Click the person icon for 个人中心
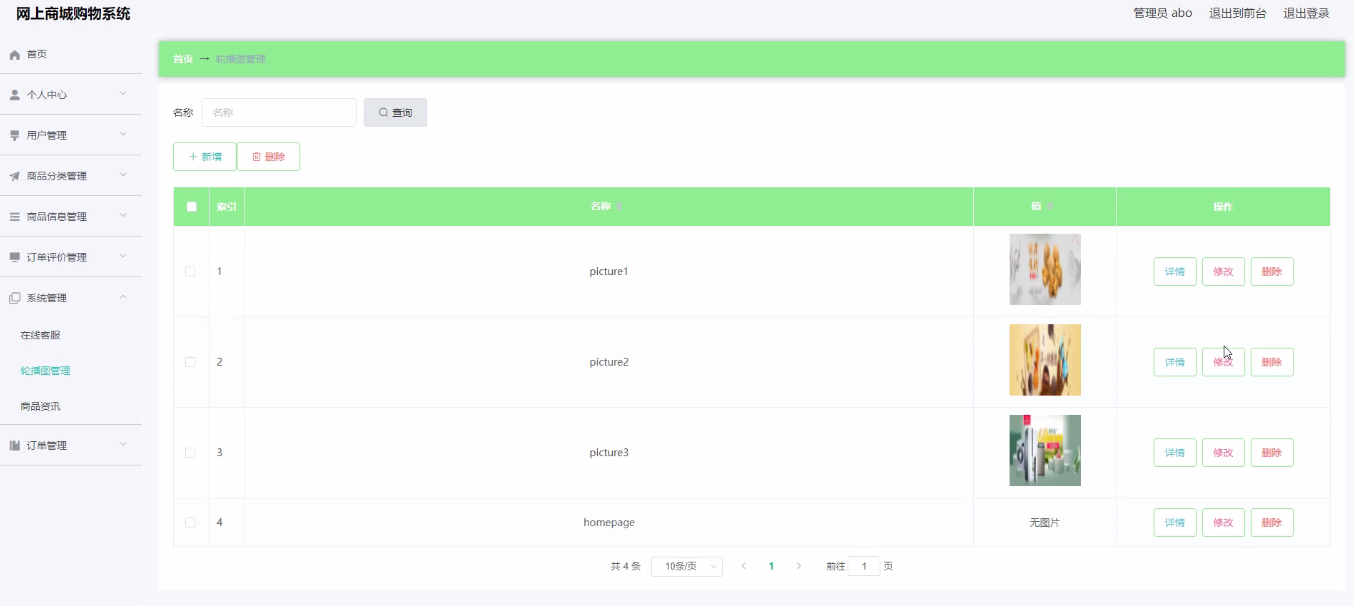1354x606 pixels. pyautogui.click(x=15, y=95)
